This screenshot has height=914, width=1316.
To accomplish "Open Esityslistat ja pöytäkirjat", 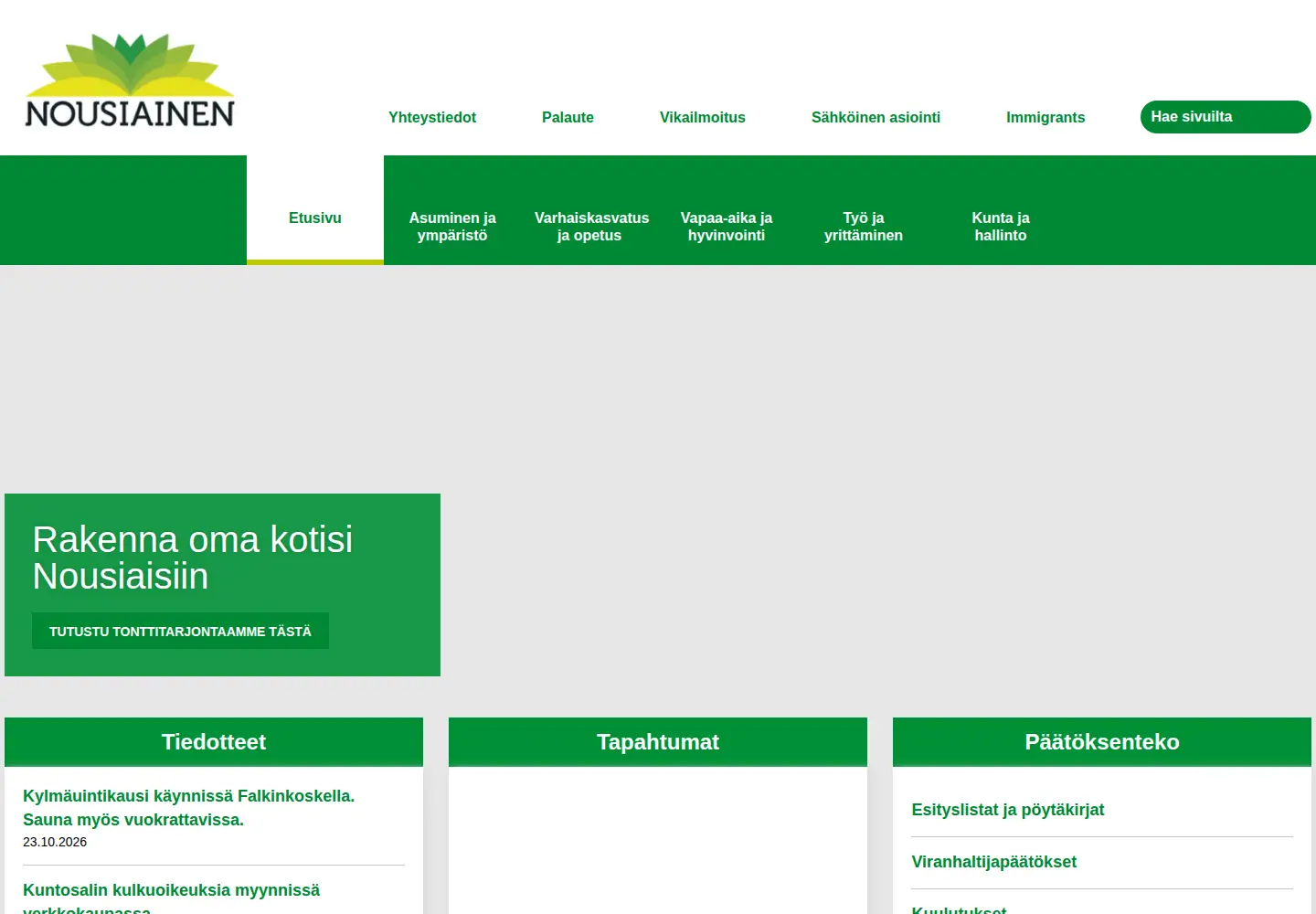I will (x=1008, y=810).
